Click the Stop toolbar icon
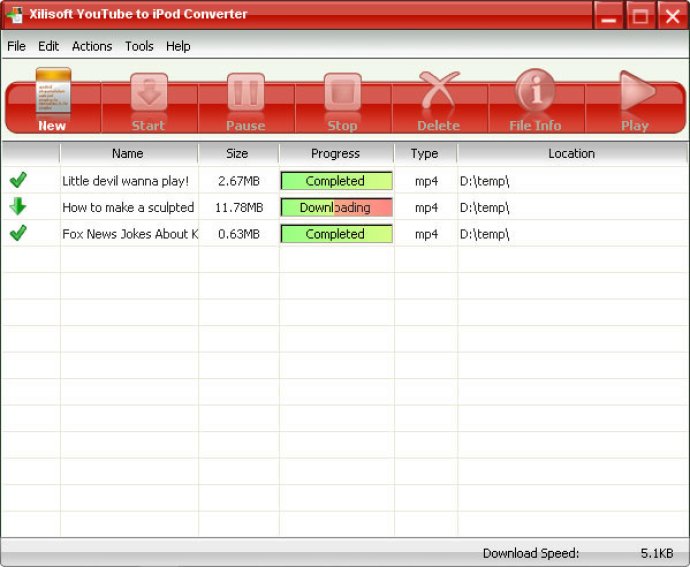The height and width of the screenshot is (567, 690). point(342,102)
